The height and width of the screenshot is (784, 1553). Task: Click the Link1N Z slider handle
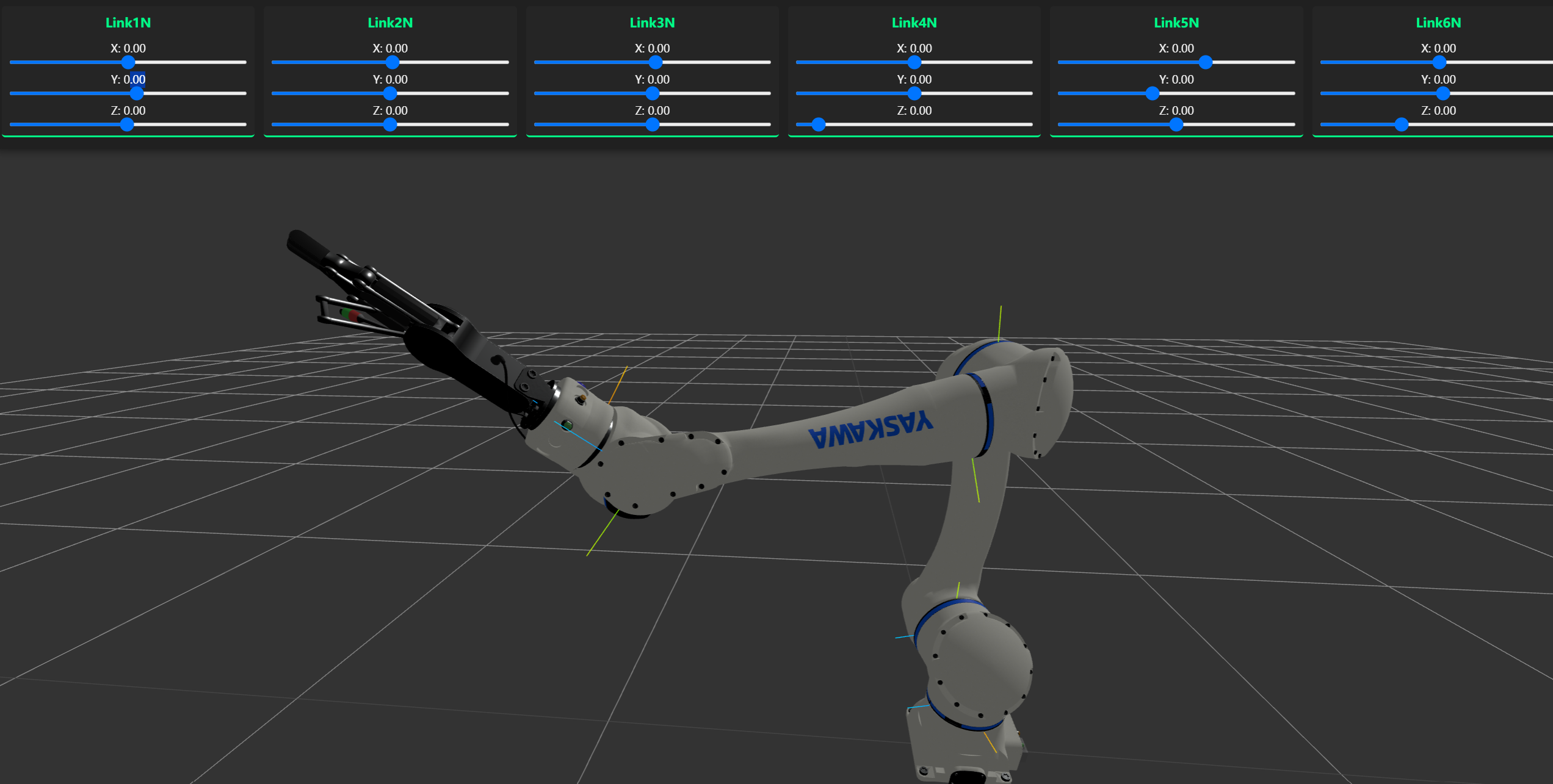tap(126, 124)
